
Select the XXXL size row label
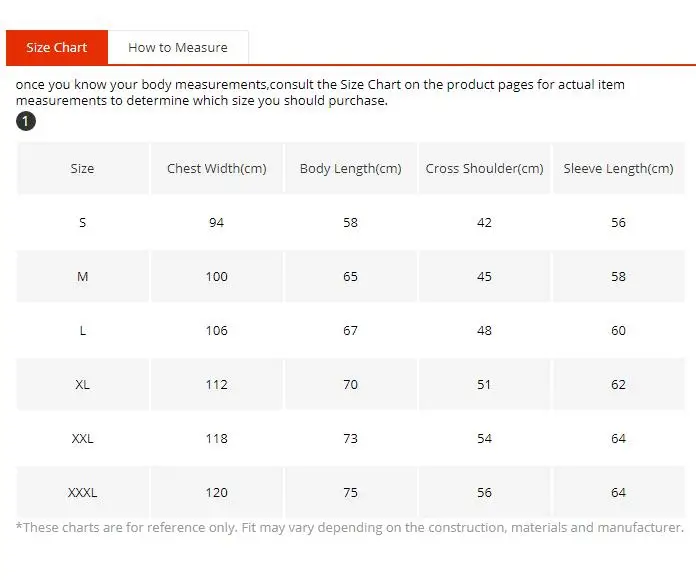[x=83, y=493]
